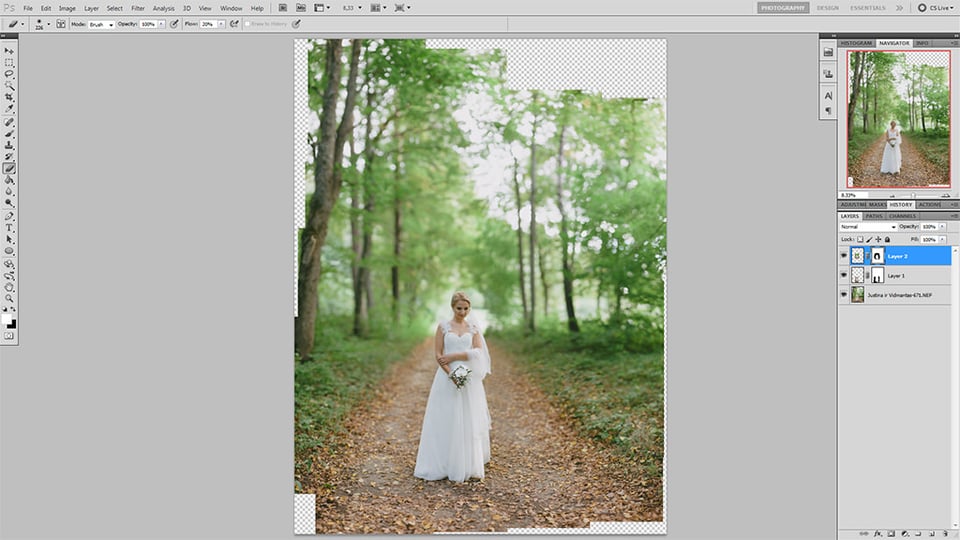Select the Eraser tool in toolbox

pyautogui.click(x=9, y=168)
